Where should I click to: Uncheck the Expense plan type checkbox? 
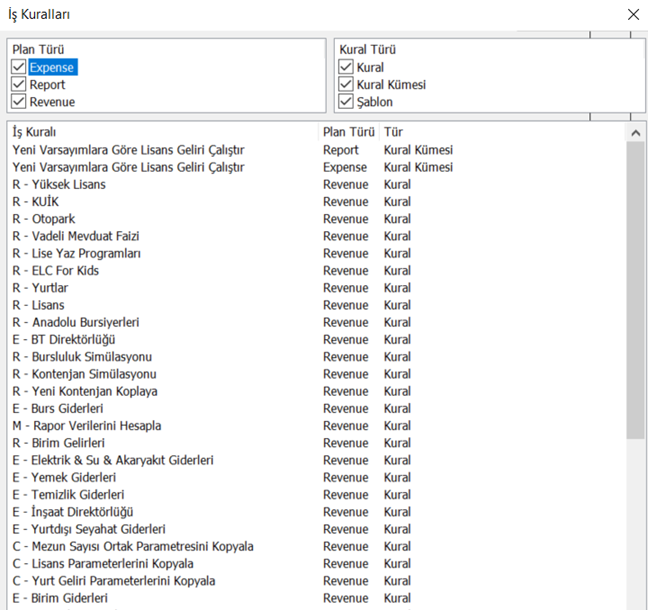pyautogui.click(x=19, y=68)
